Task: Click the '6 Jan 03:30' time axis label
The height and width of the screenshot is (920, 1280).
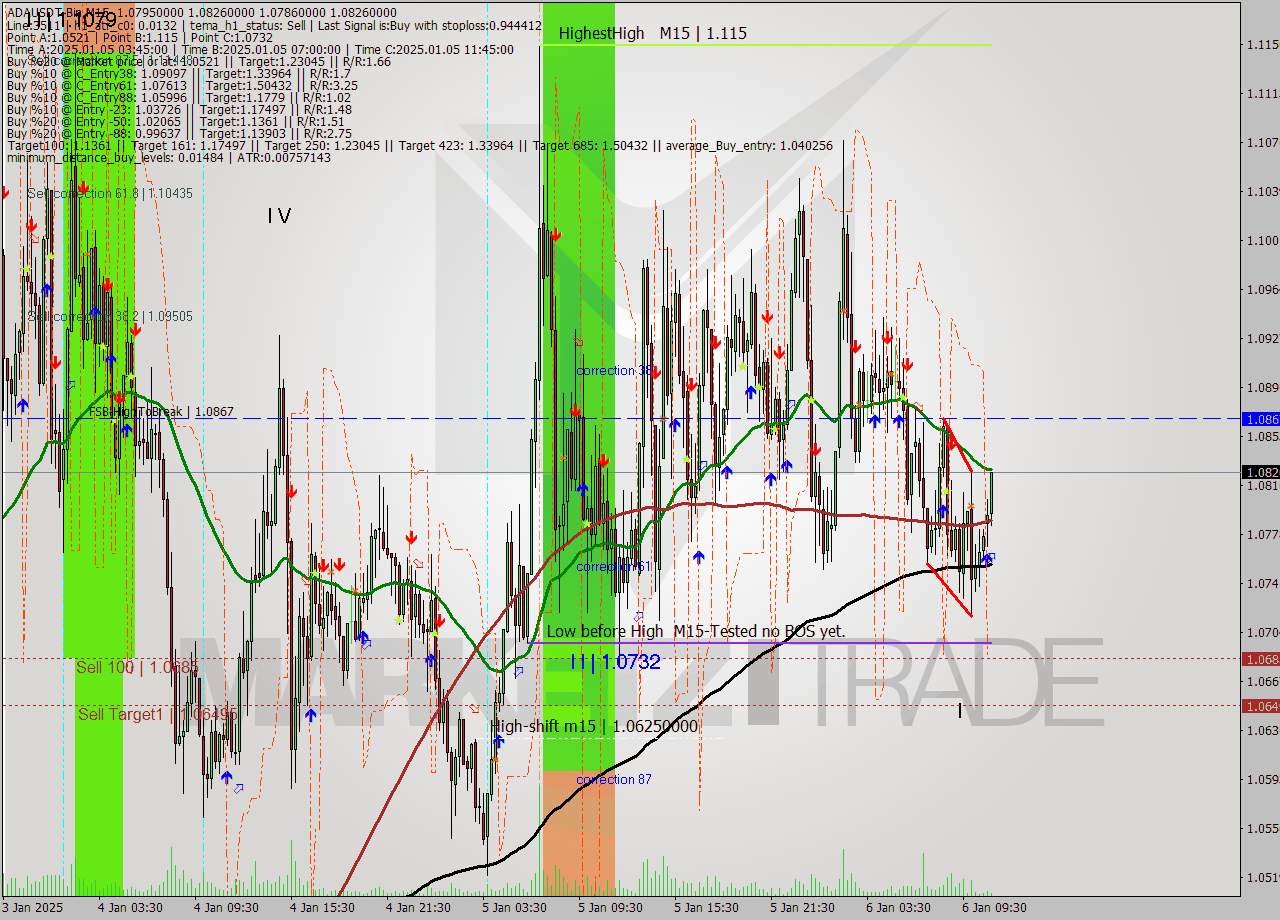Action: 898,908
